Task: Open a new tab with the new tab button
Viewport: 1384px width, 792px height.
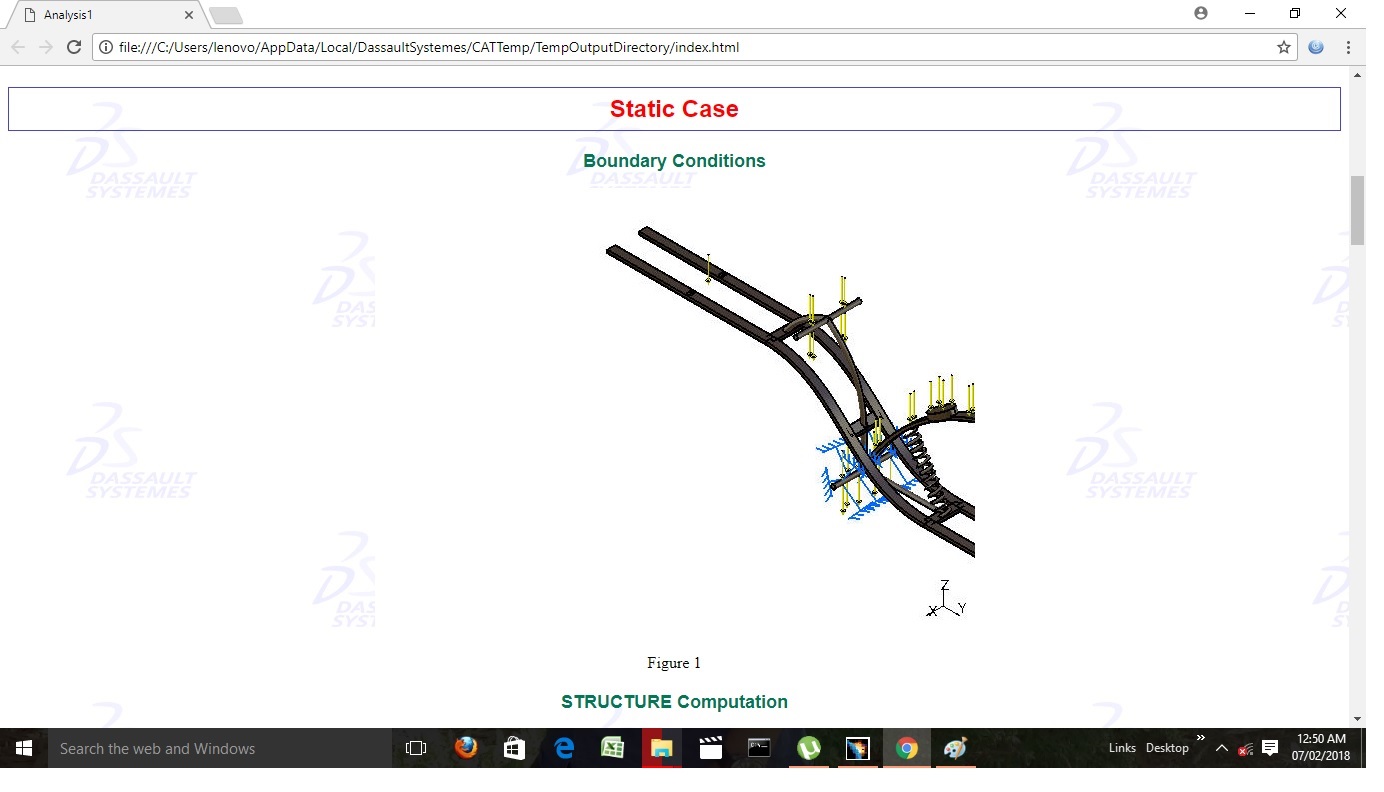Action: 227,15
